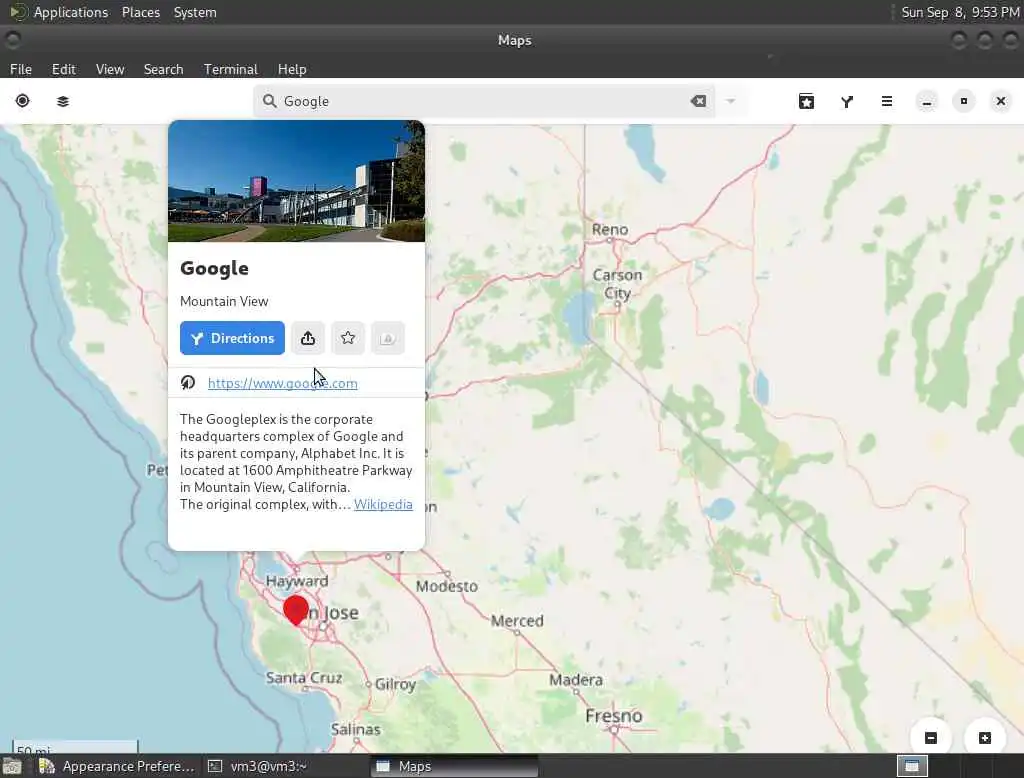
Task: Click the Modesto map label
Action: [x=447, y=586]
